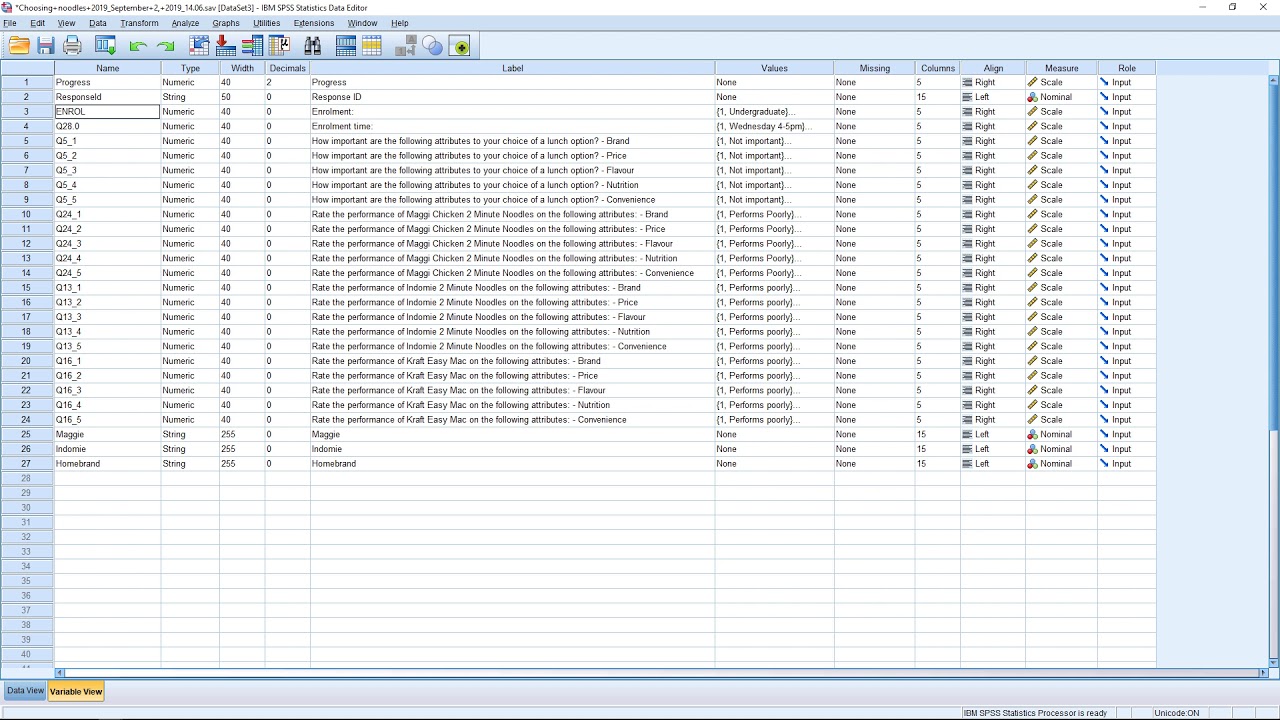Image resolution: width=1280 pixels, height=720 pixels.
Task: Click the Right align icon for ENROL row
Action: pos(967,112)
